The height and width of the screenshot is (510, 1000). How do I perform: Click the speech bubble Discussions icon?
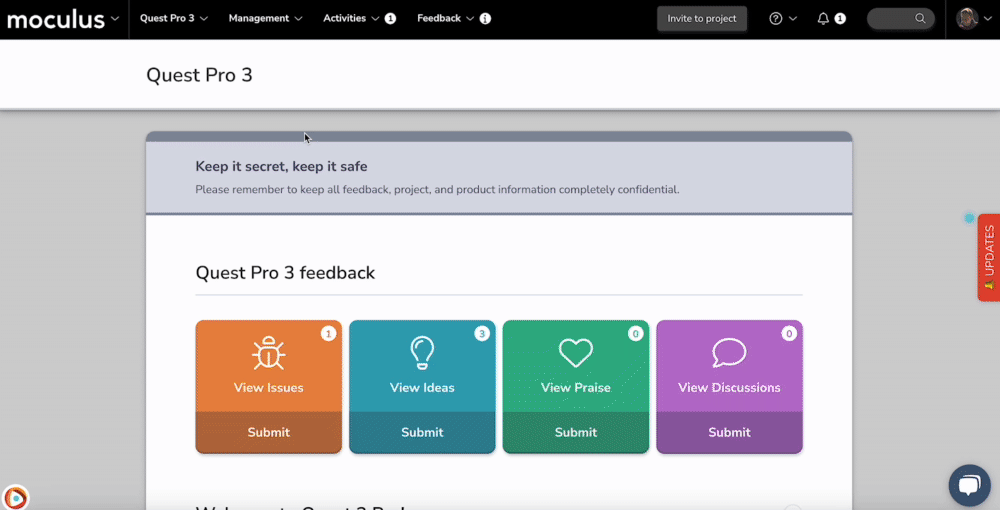(x=729, y=353)
